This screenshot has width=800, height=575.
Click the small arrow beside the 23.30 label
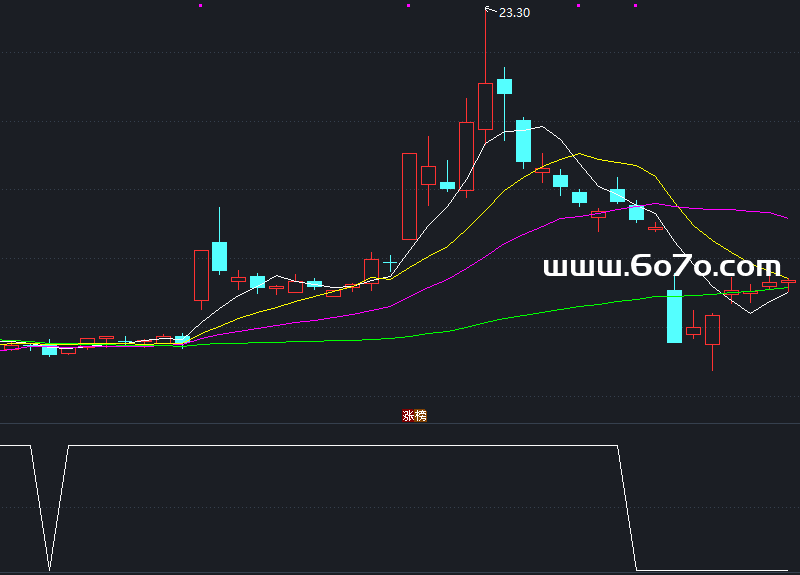(489, 9)
